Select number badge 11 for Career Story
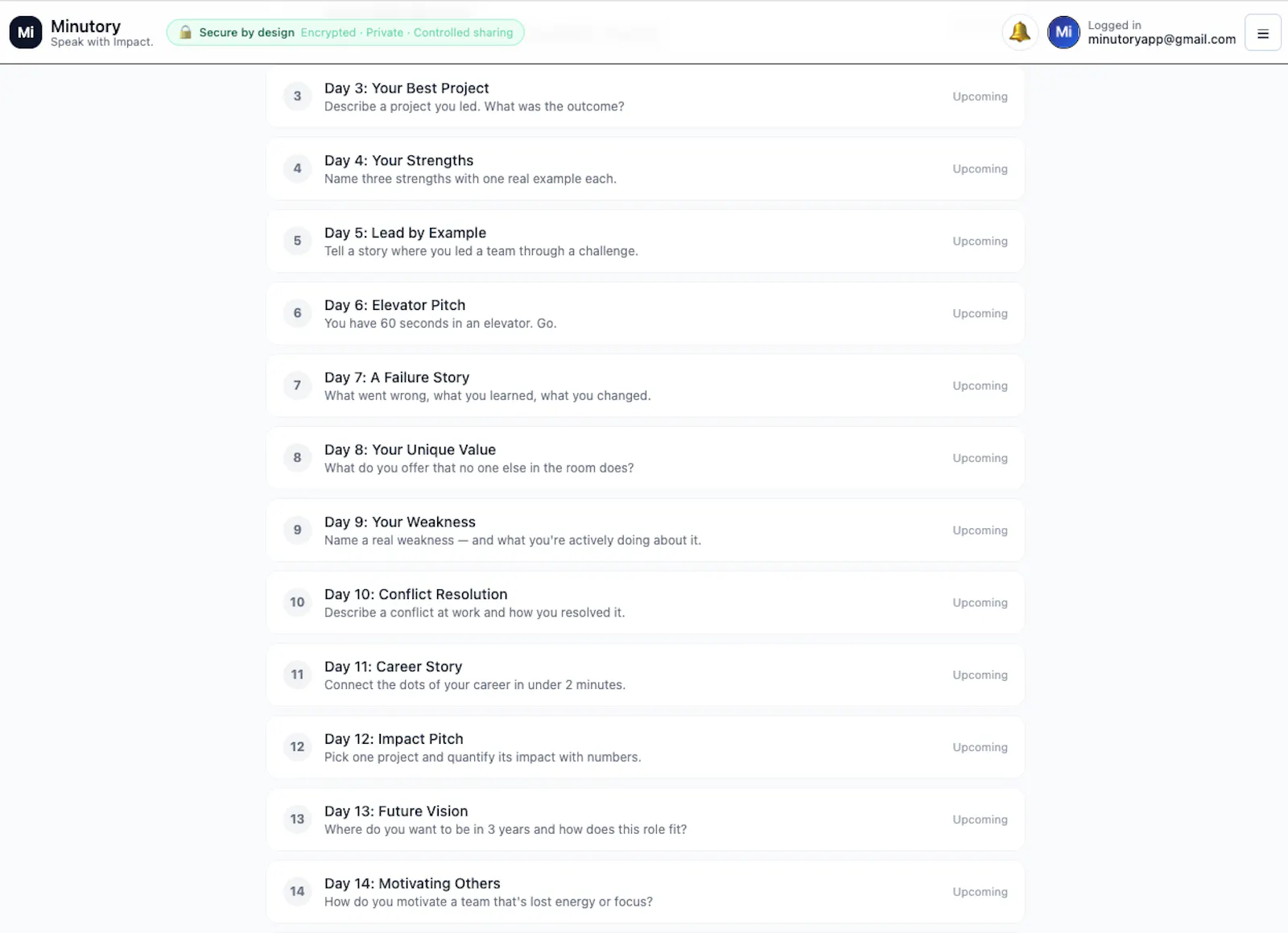The height and width of the screenshot is (933, 1288). click(297, 675)
